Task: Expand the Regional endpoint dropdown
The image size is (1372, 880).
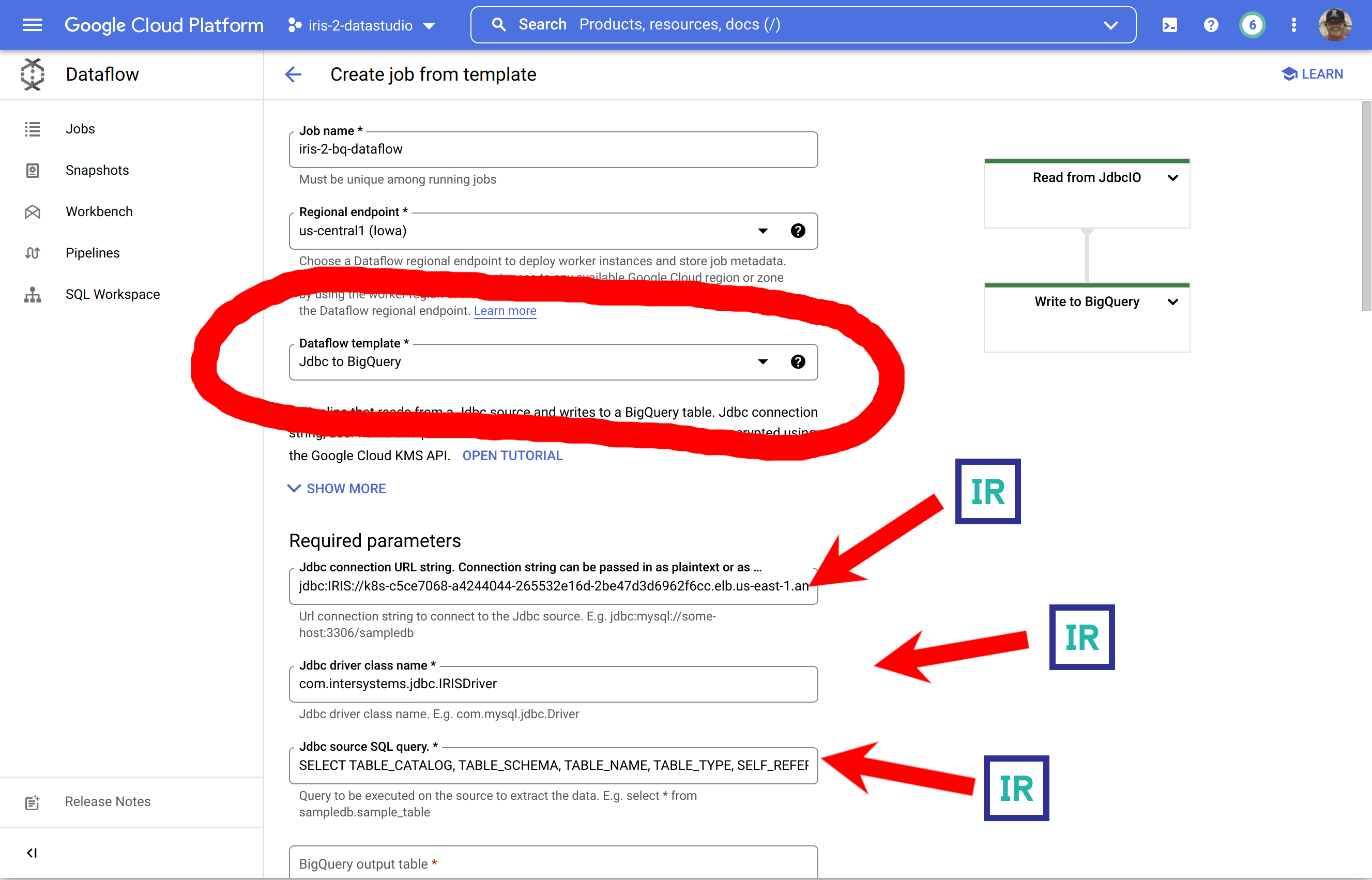Action: click(763, 231)
